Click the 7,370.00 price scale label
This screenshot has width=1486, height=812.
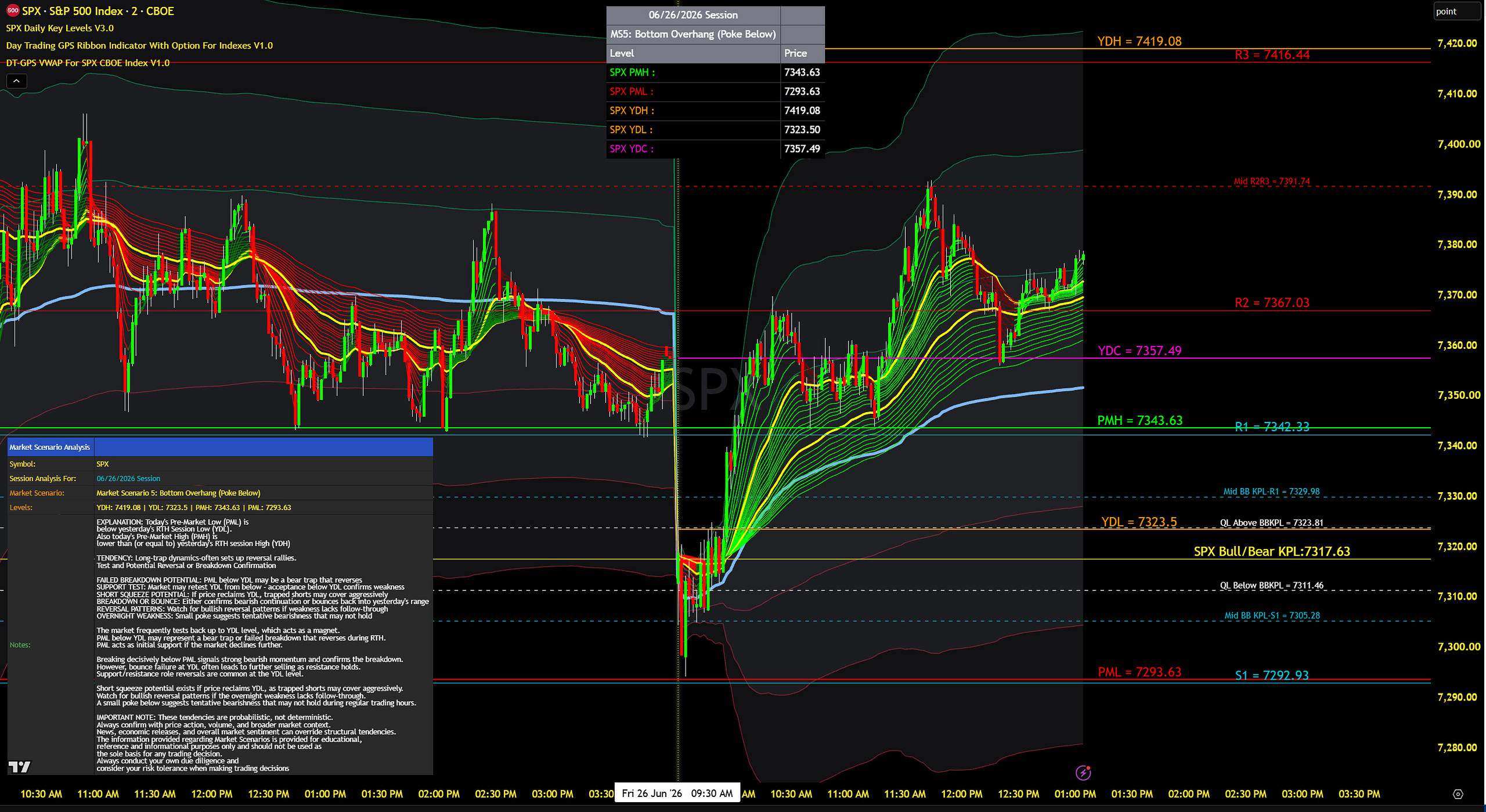(x=1457, y=295)
